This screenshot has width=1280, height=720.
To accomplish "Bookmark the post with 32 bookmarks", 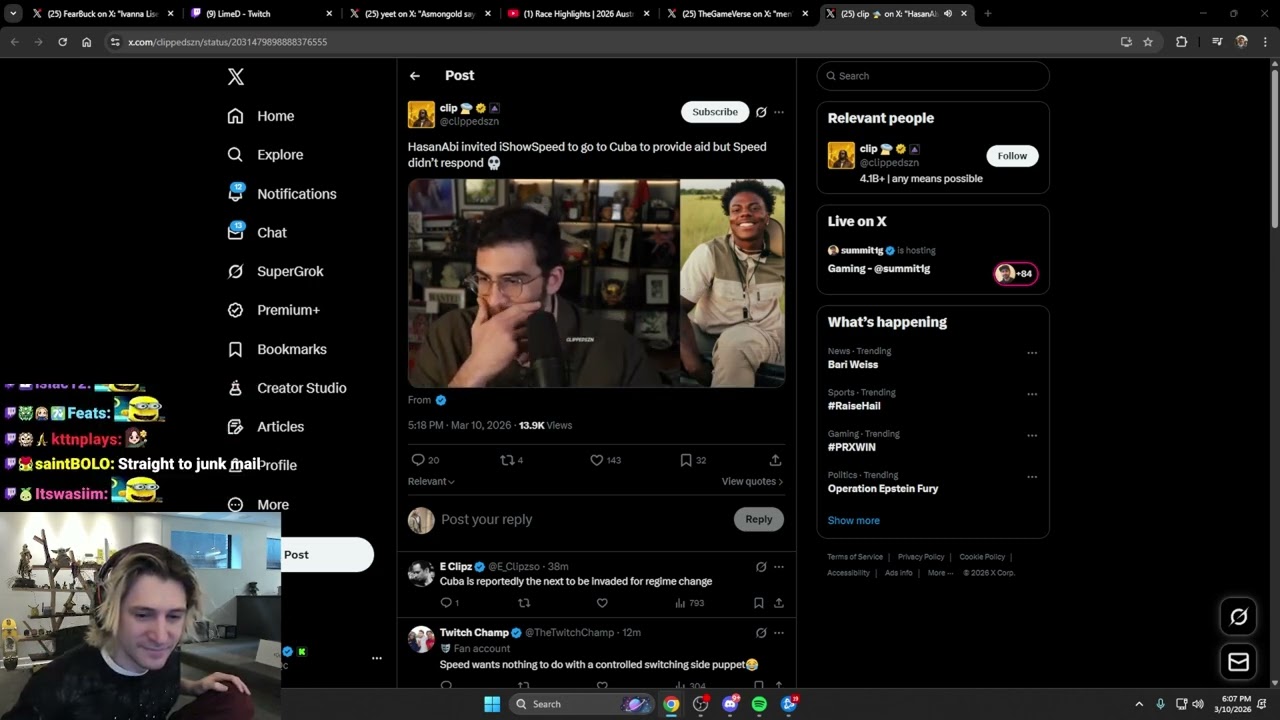I will pyautogui.click(x=693, y=460).
